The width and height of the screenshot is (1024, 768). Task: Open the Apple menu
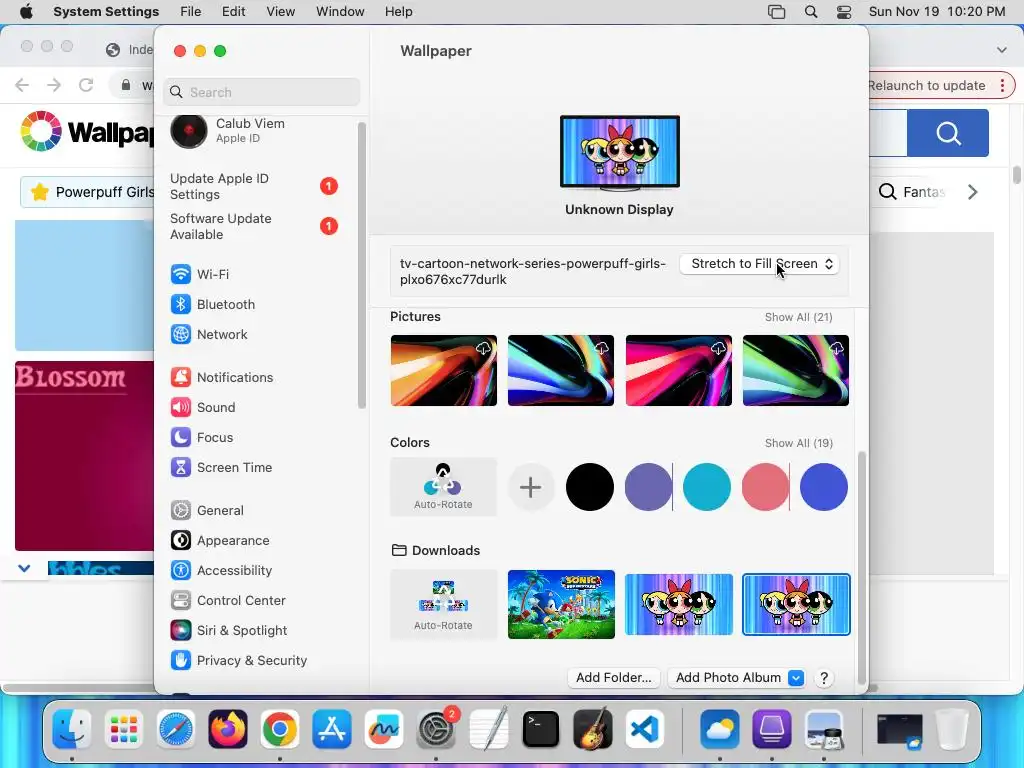tap(26, 11)
